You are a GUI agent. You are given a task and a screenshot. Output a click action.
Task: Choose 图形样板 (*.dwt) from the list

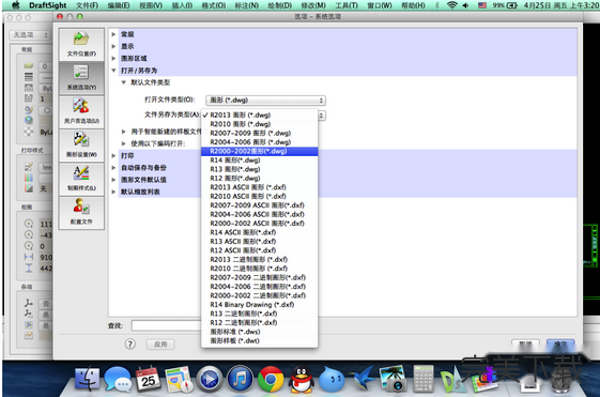point(259,341)
